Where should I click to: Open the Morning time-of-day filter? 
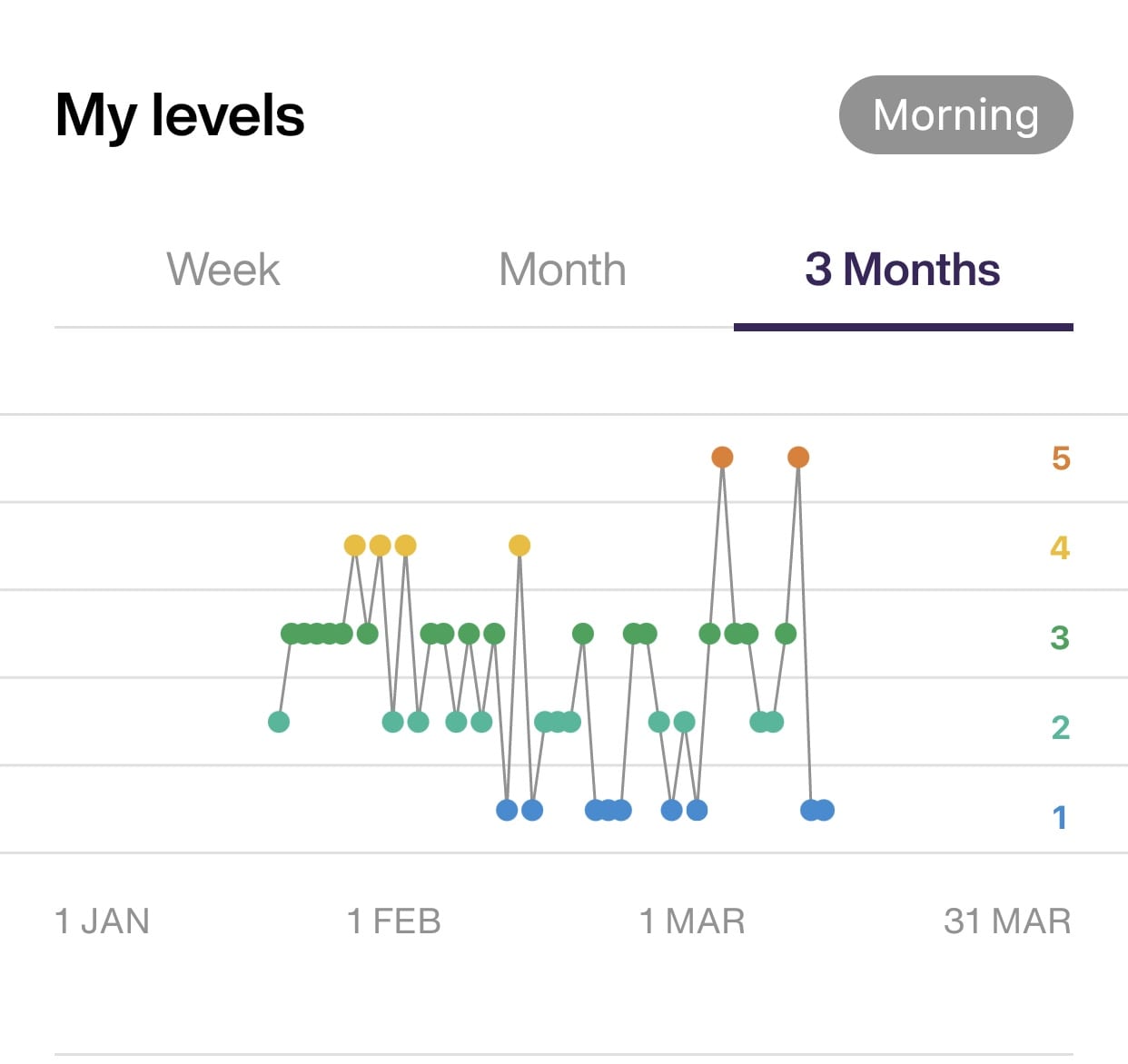point(955,115)
